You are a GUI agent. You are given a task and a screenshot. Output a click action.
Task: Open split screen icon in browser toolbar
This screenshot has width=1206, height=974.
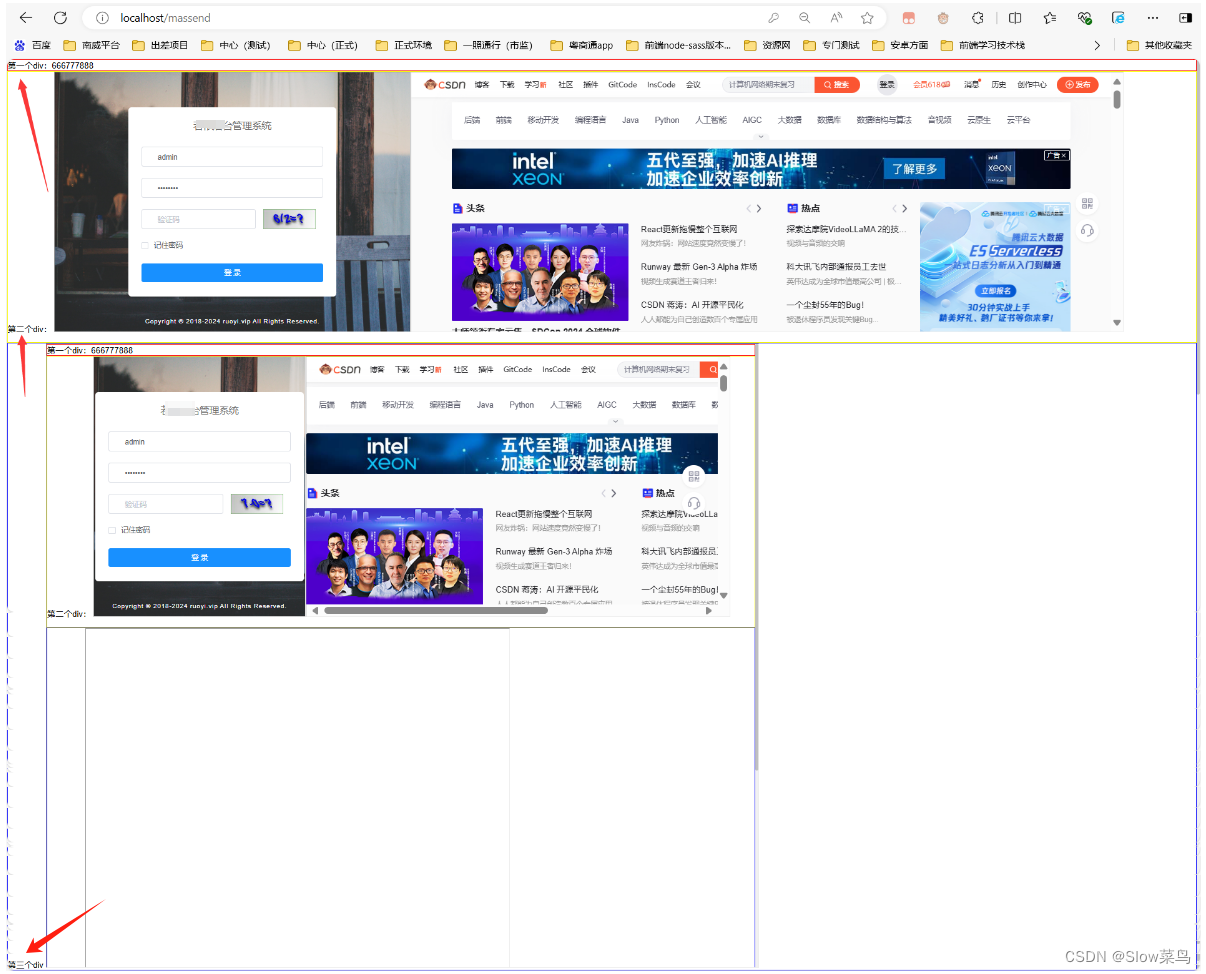pos(1014,18)
